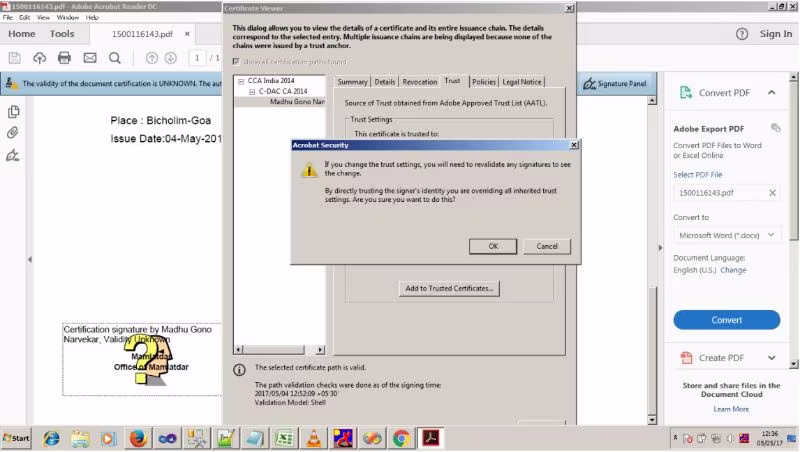Open the View menu

click(x=43, y=17)
